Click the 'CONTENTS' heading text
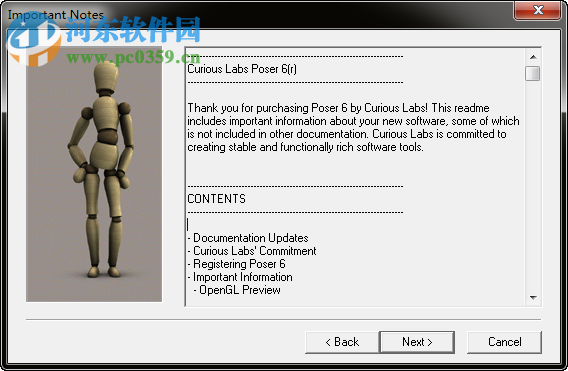 tap(216, 199)
